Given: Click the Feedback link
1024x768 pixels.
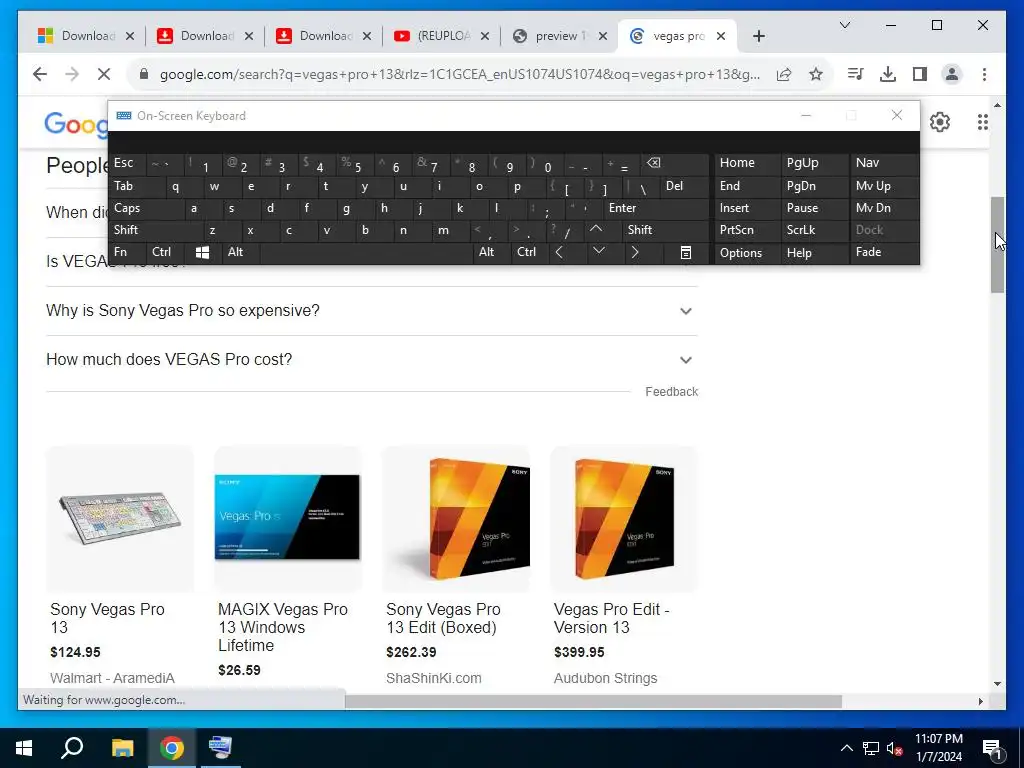Looking at the screenshot, I should [671, 392].
